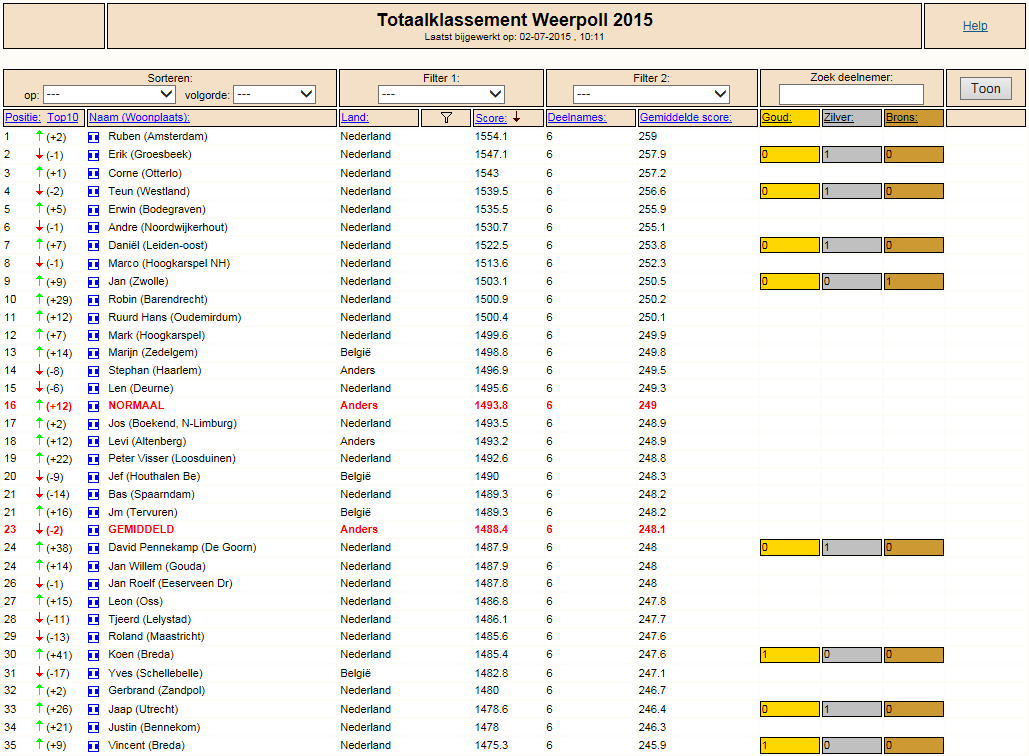Sort by Gemiddelde score column header

pyautogui.click(x=685, y=117)
